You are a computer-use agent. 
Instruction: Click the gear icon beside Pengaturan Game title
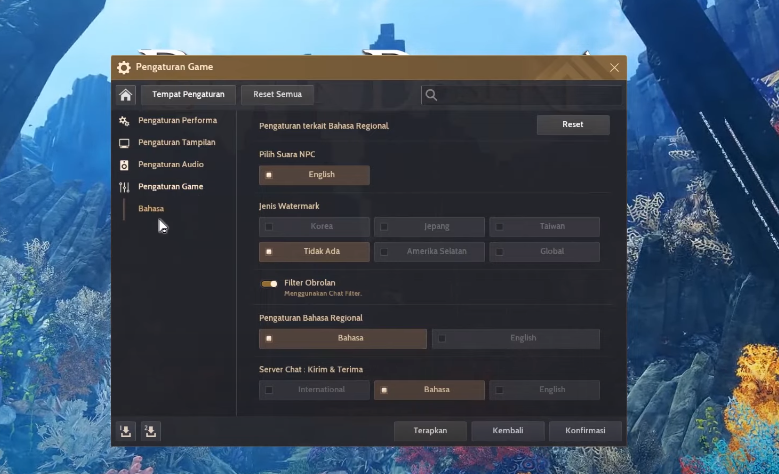tap(124, 68)
